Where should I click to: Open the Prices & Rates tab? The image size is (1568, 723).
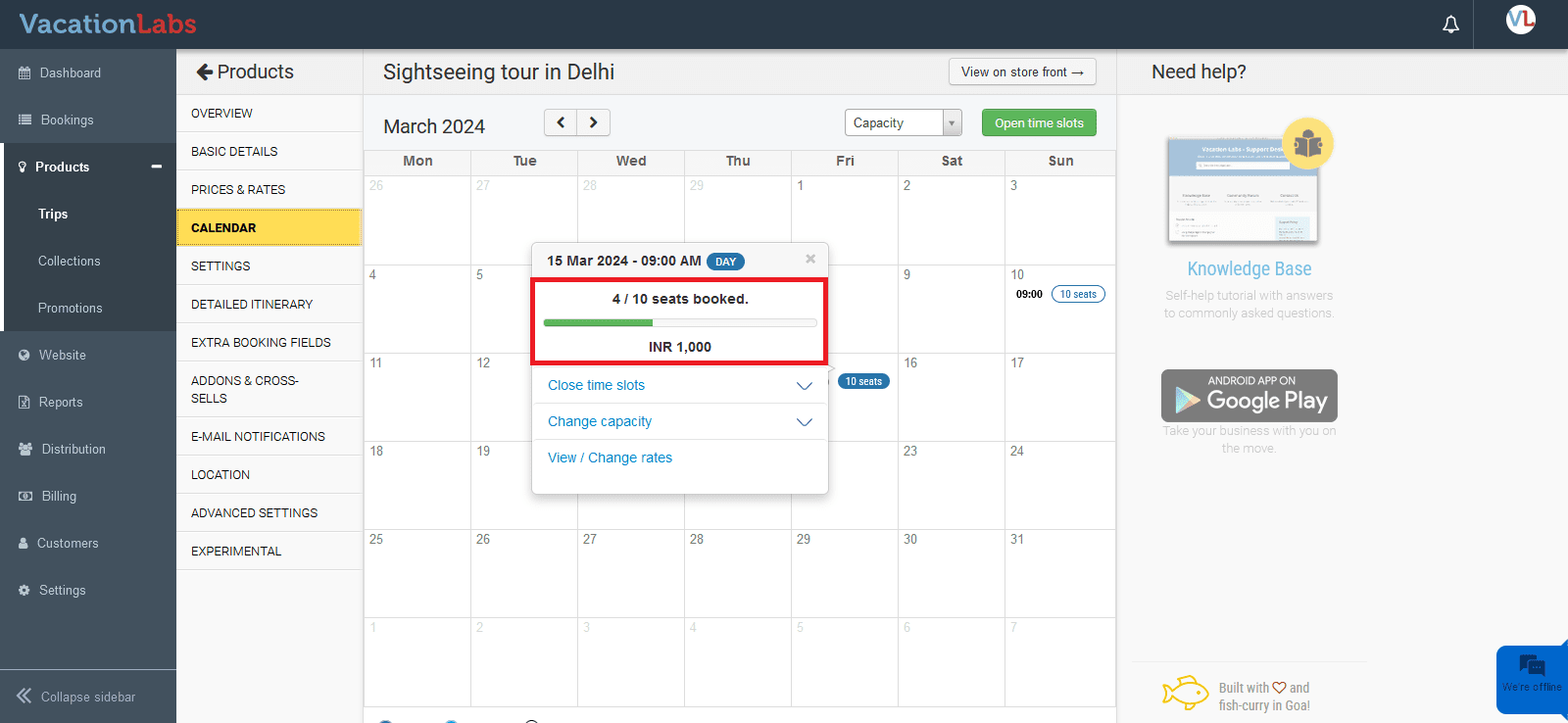click(x=238, y=190)
